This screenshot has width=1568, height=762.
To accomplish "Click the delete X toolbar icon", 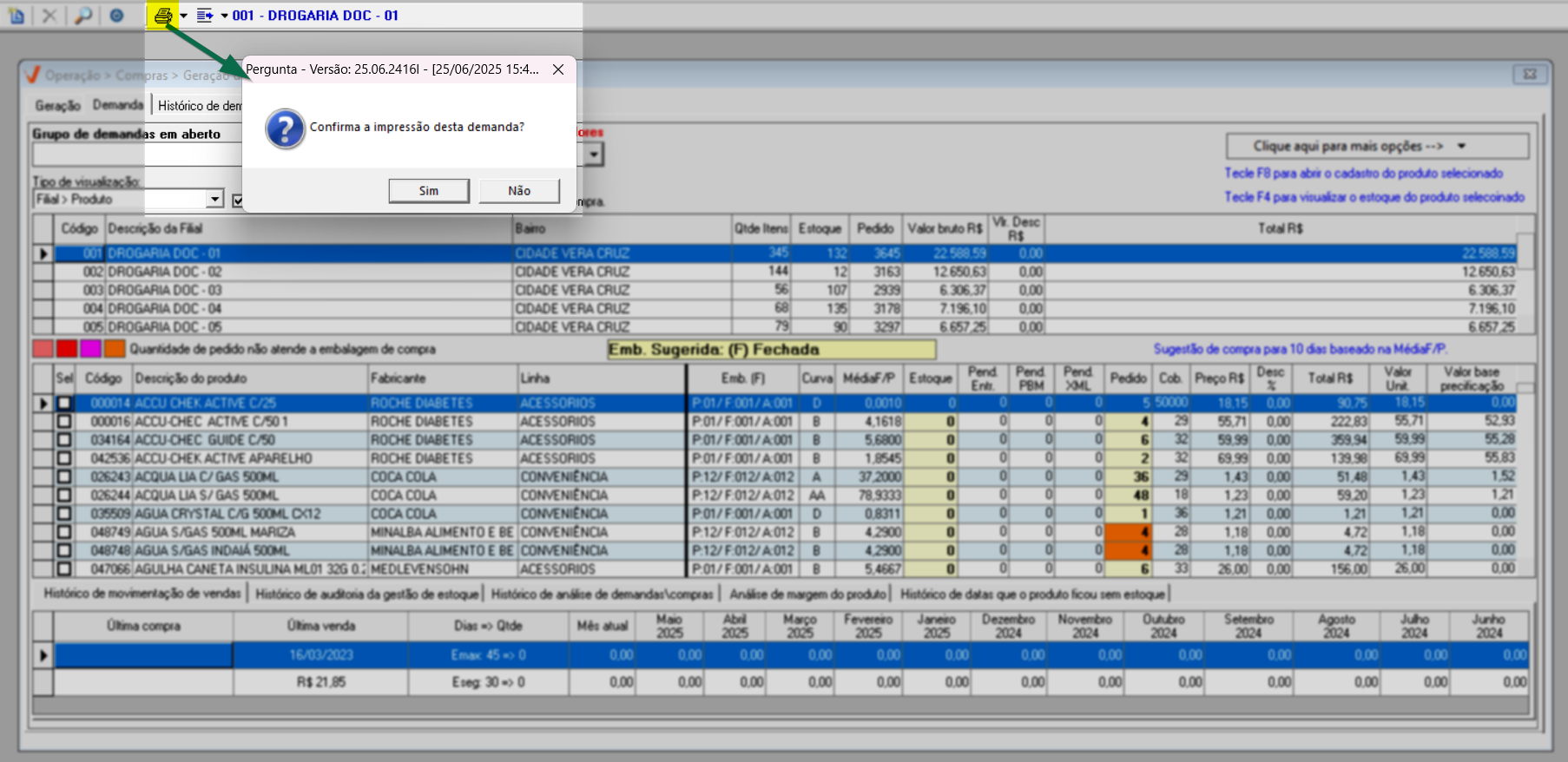I will tap(49, 16).
